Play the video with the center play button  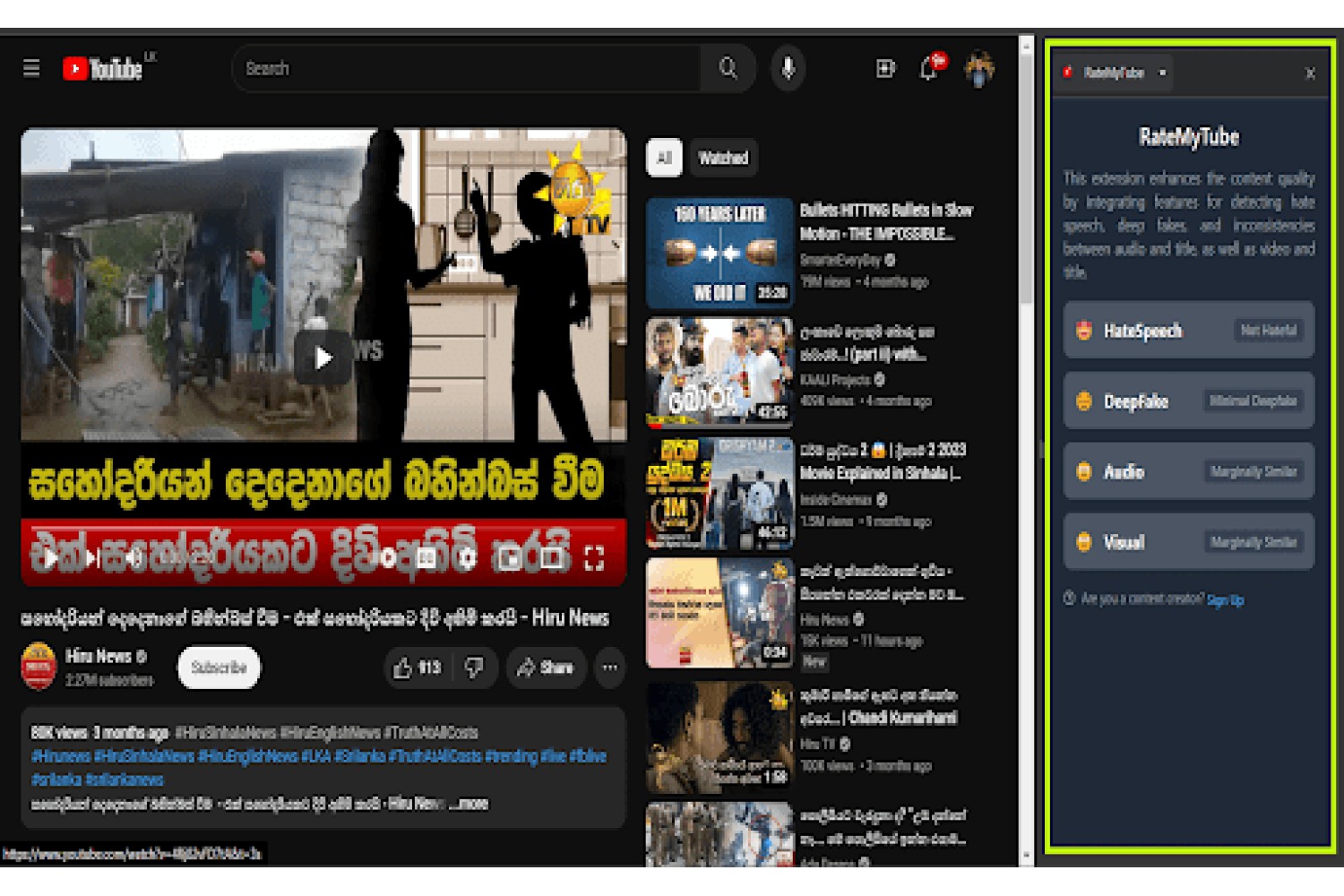click(x=323, y=358)
